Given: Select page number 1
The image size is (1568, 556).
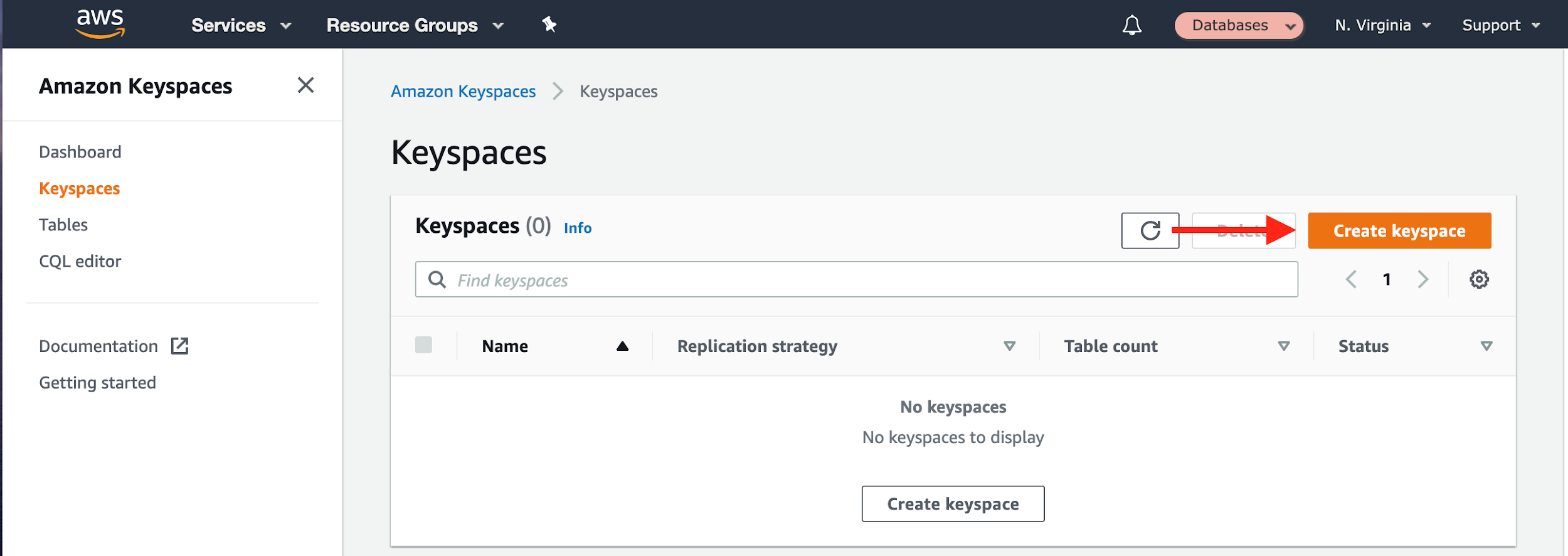Looking at the screenshot, I should [1387, 279].
